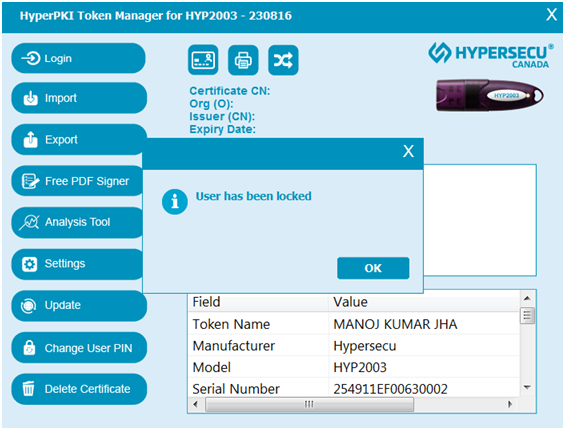Click the HYP2003 USB token image
Viewport: 565px width, 430px height.
point(490,95)
